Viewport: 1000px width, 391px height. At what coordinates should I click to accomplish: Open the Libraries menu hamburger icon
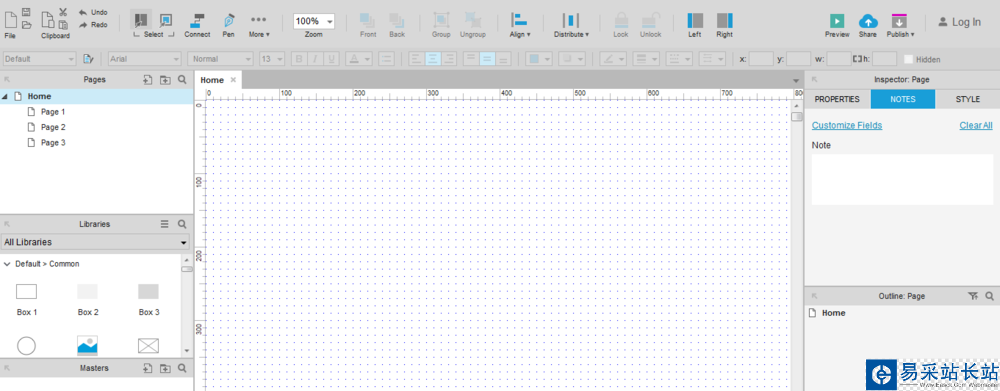(165, 224)
